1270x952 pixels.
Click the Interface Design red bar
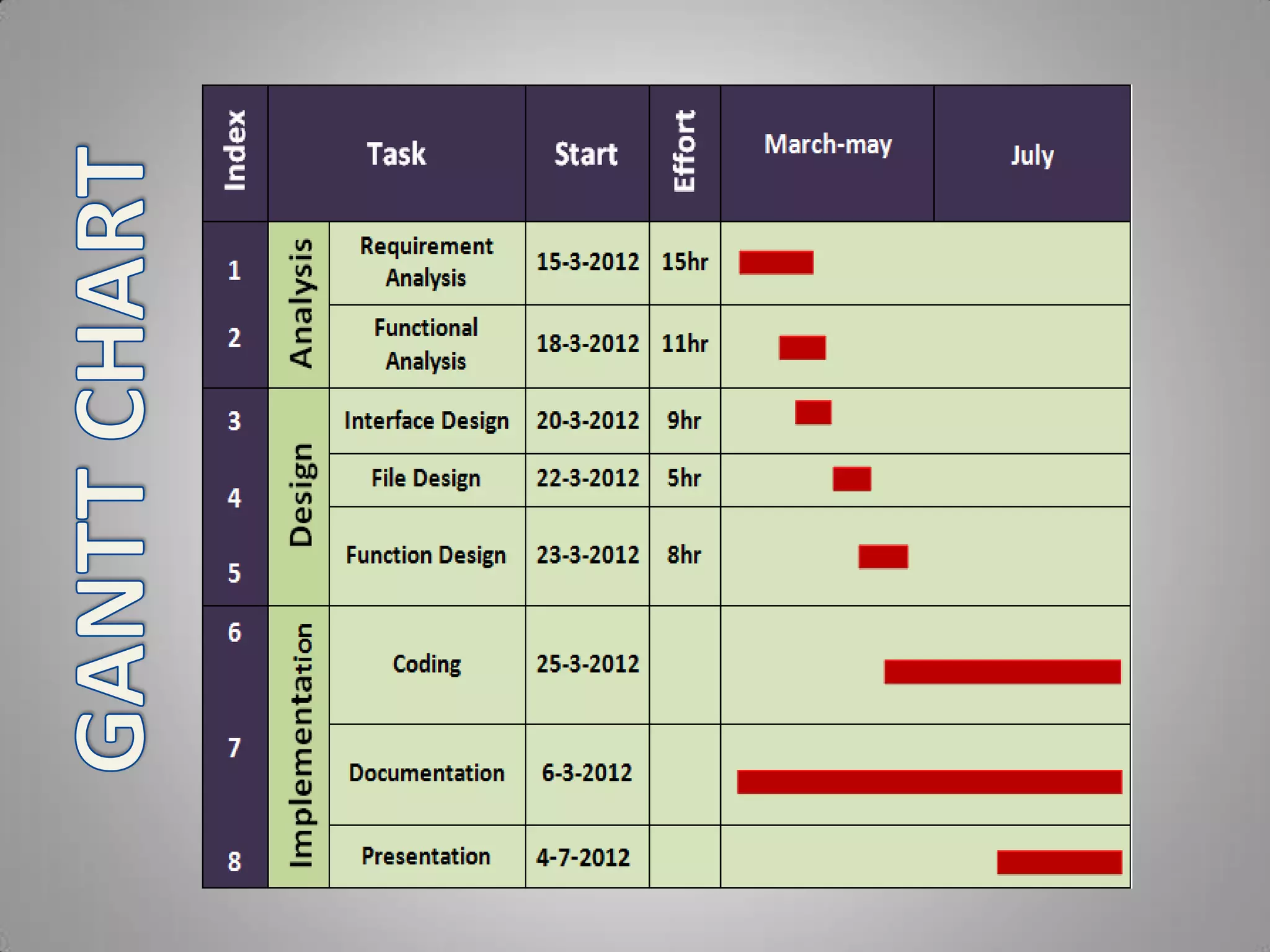tap(813, 412)
